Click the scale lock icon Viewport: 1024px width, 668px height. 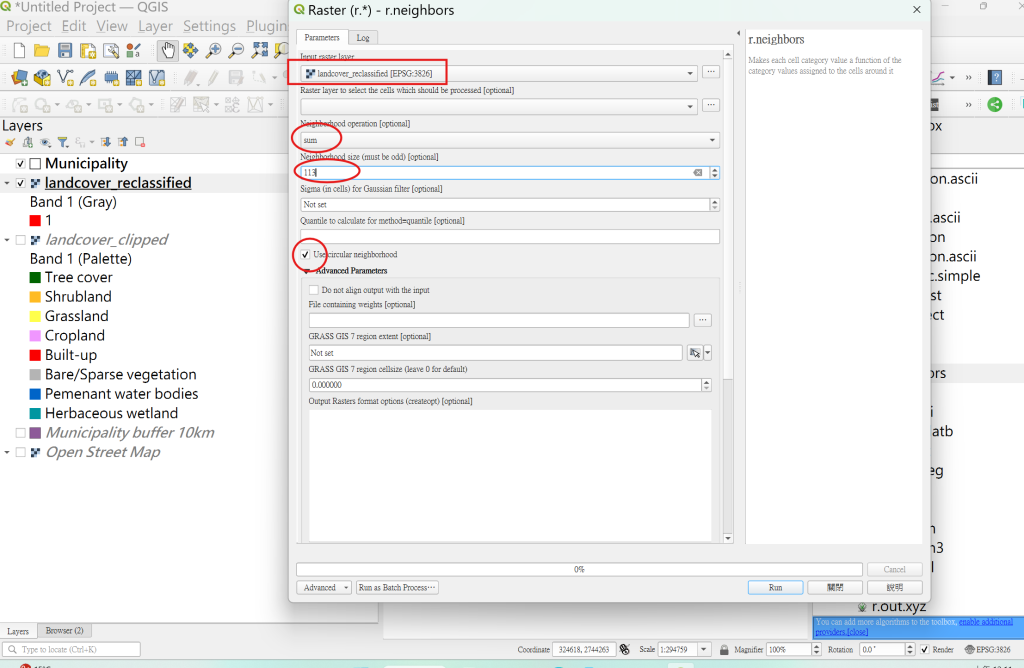pyautogui.click(x=724, y=649)
